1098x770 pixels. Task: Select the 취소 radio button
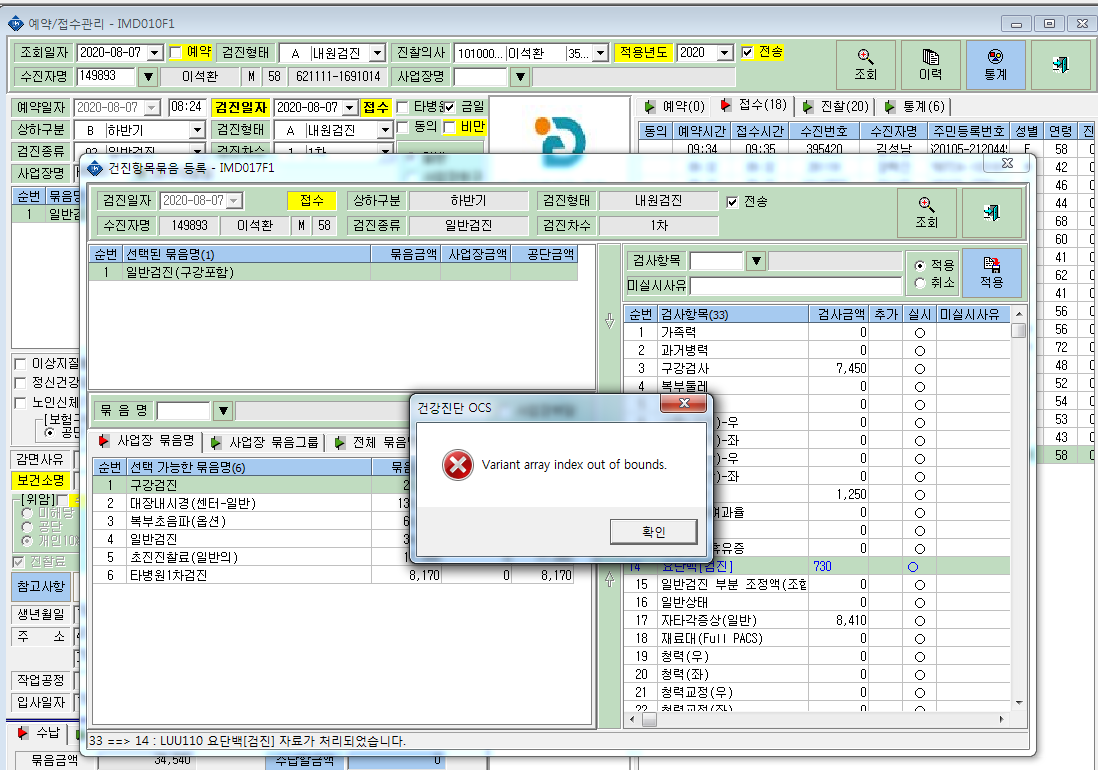point(920,283)
